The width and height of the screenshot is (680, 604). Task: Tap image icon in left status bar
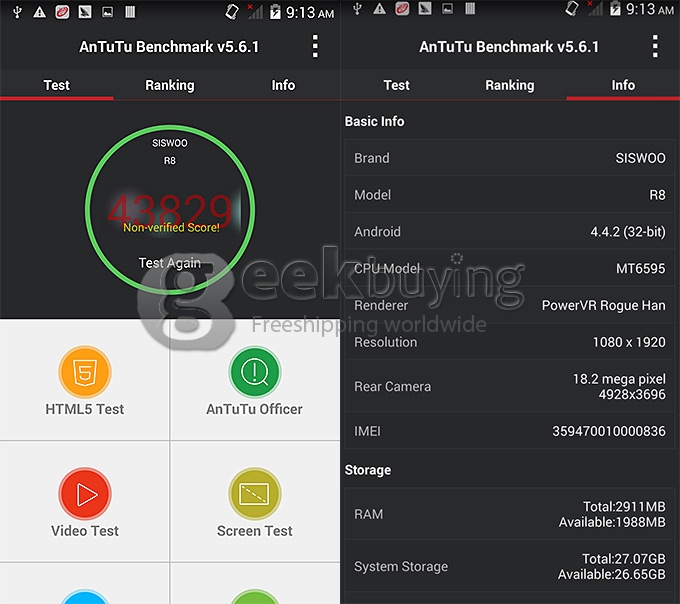107,12
